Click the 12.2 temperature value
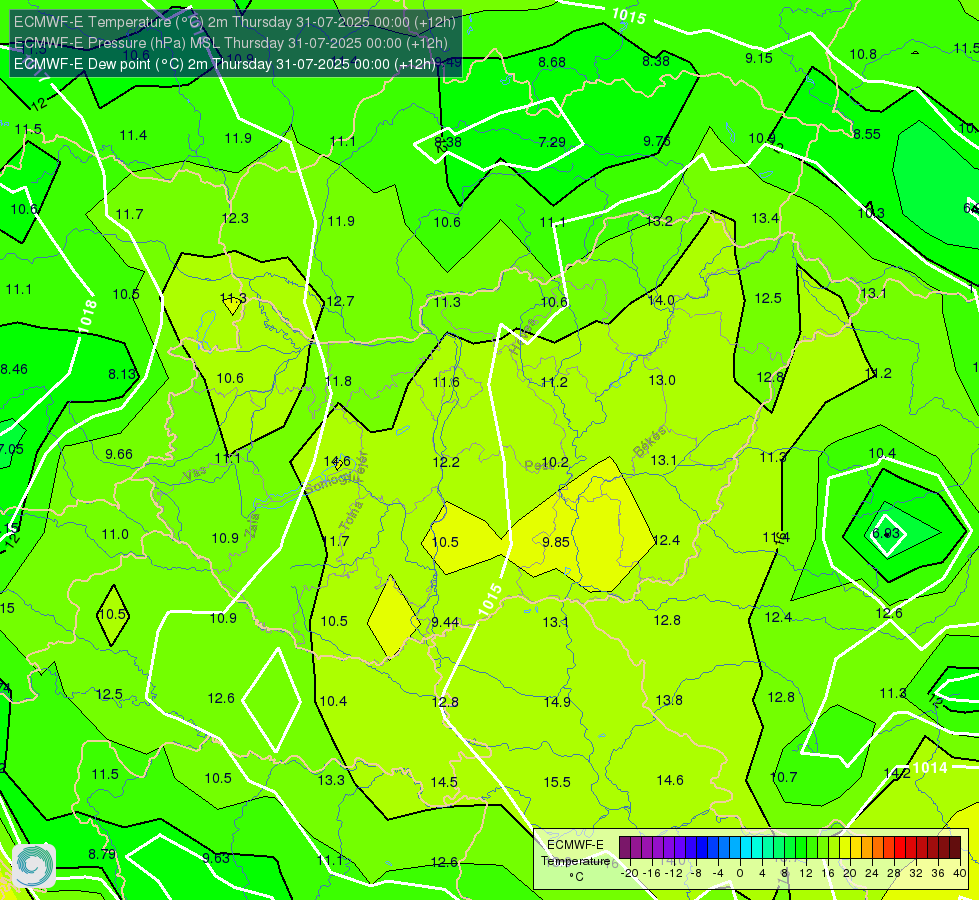The image size is (979, 900). 446,462
